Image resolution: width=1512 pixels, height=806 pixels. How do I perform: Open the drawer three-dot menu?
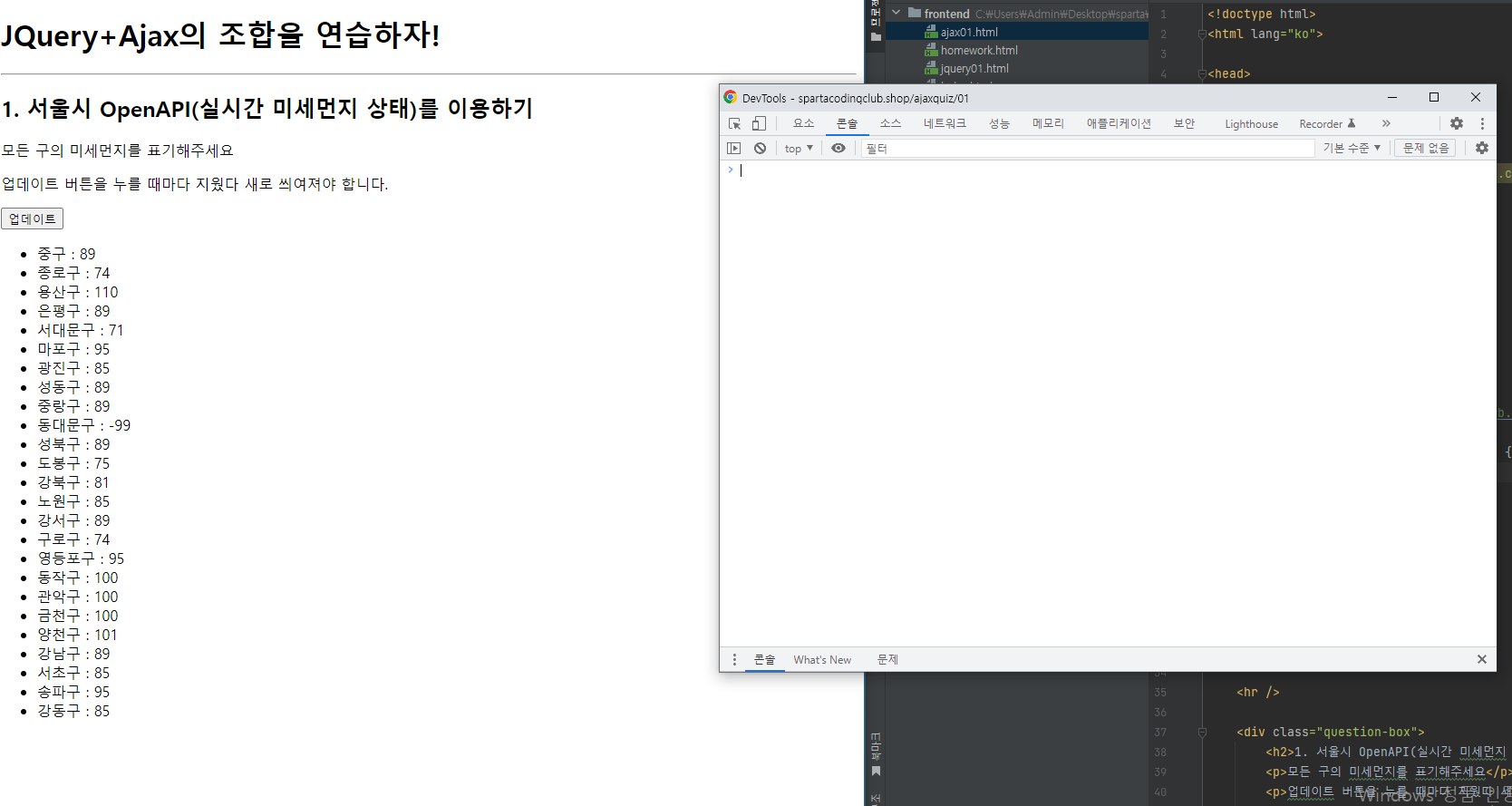734,659
